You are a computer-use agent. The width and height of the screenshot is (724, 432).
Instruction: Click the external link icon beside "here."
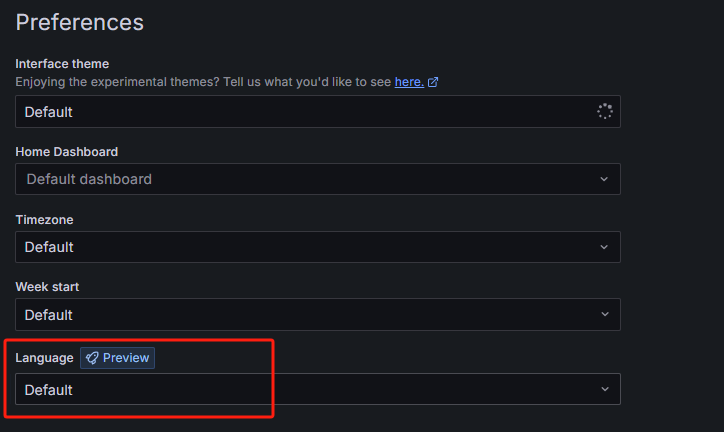coord(433,82)
